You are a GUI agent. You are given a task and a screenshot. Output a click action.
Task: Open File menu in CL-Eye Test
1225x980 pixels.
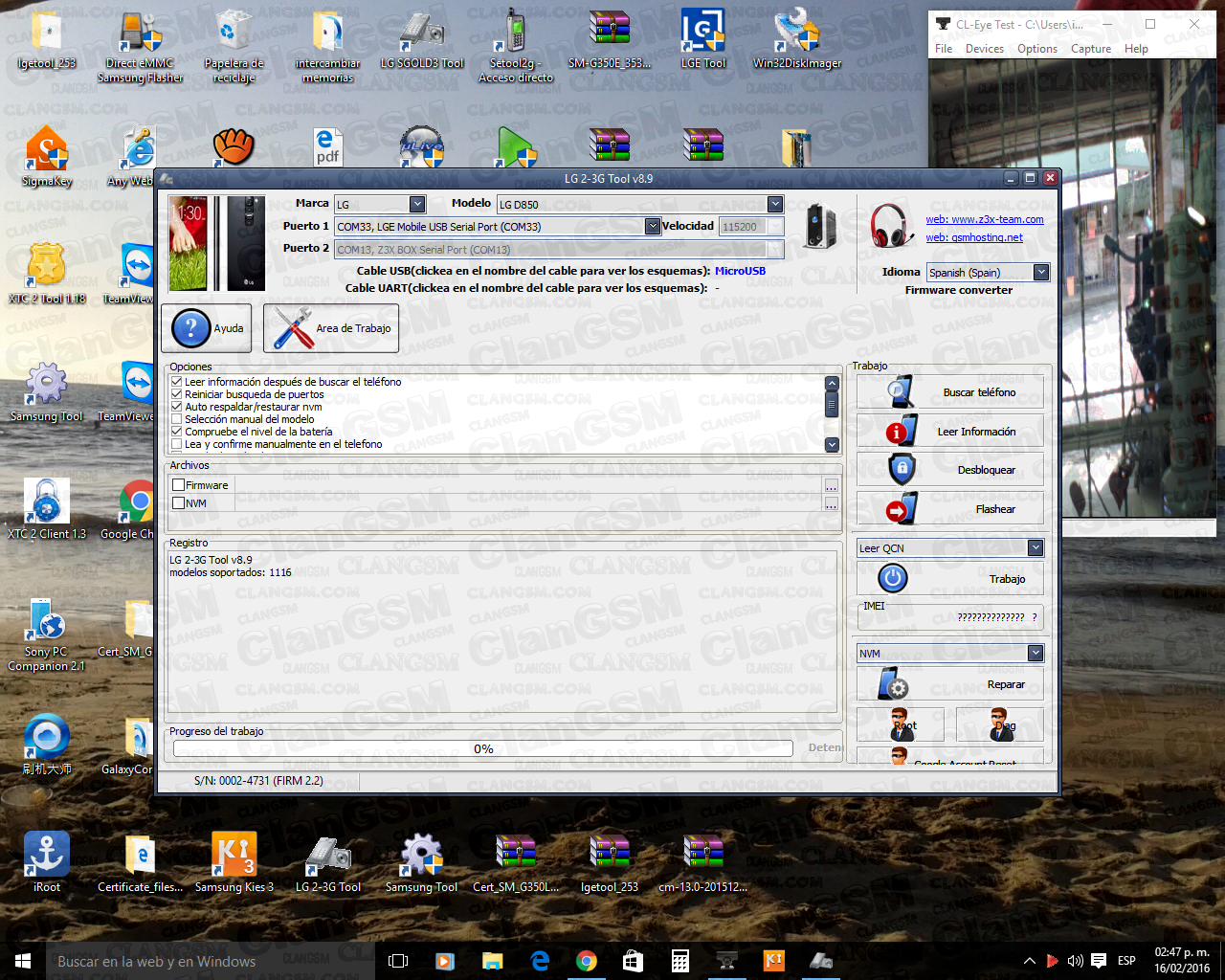pyautogui.click(x=944, y=49)
